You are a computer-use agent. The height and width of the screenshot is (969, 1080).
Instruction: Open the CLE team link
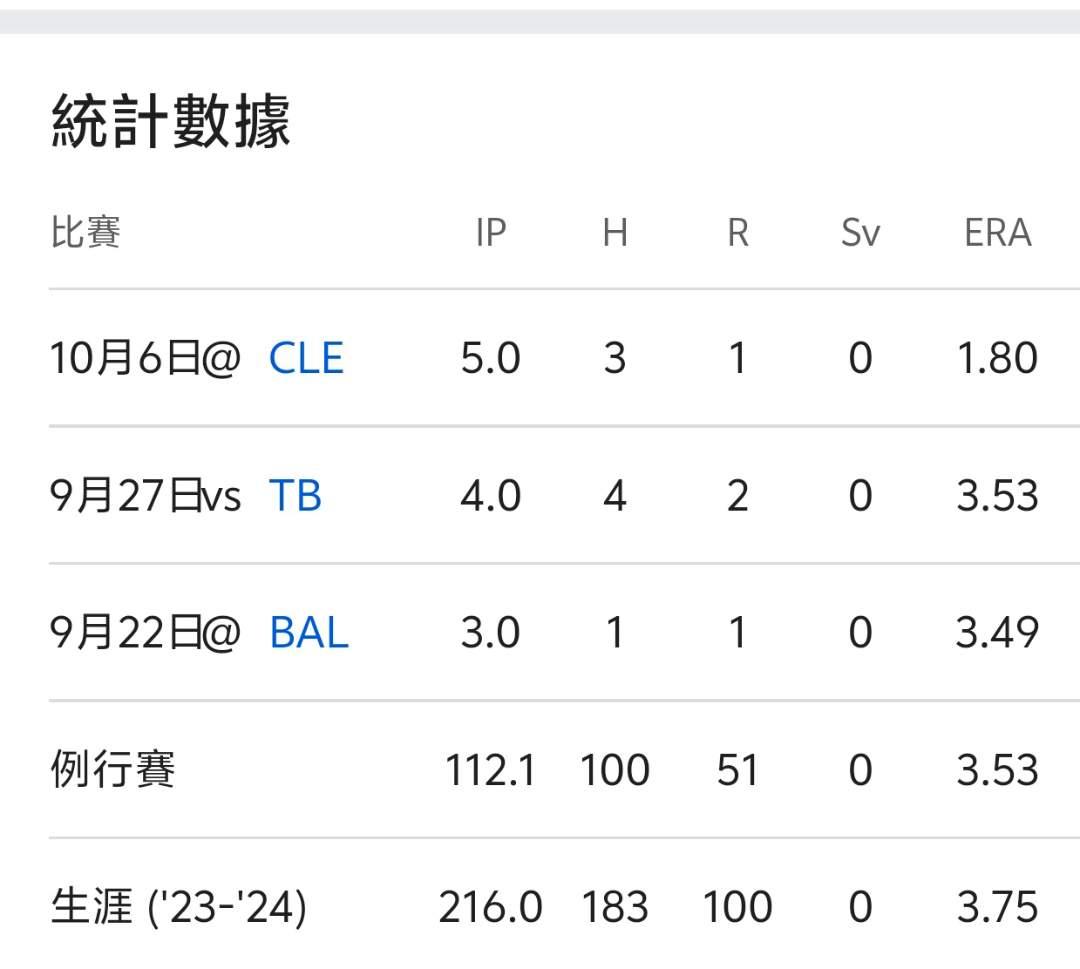click(x=306, y=358)
